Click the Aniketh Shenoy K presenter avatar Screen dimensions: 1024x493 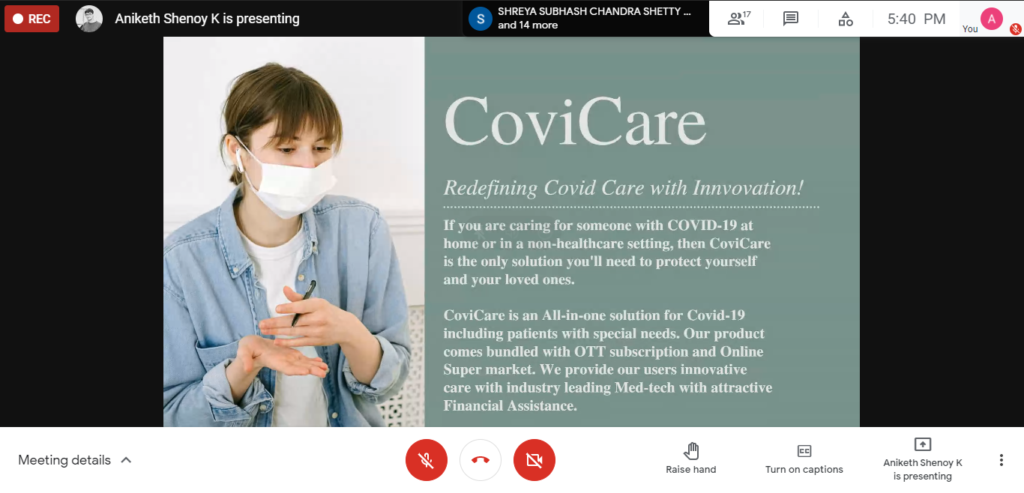point(89,19)
